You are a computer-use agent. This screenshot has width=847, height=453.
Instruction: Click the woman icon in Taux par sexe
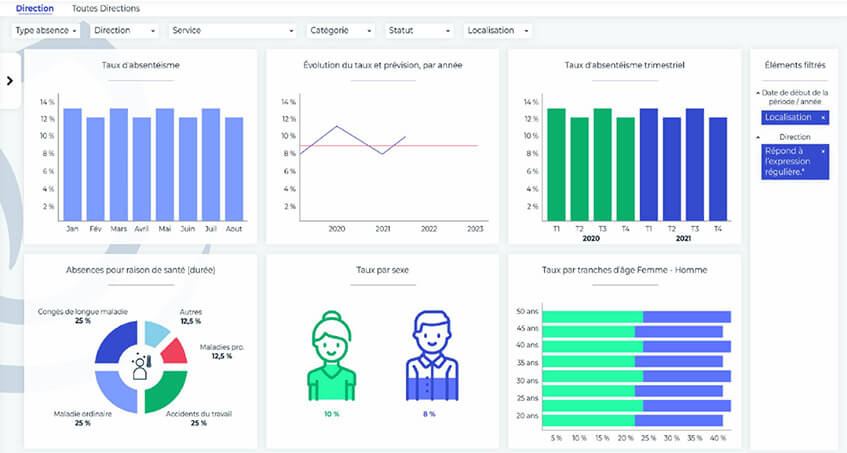tap(331, 355)
